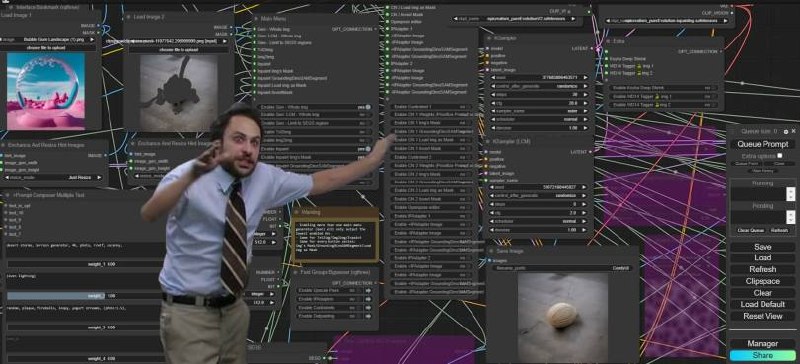Collapse the KSampler node via title dot

[489, 38]
